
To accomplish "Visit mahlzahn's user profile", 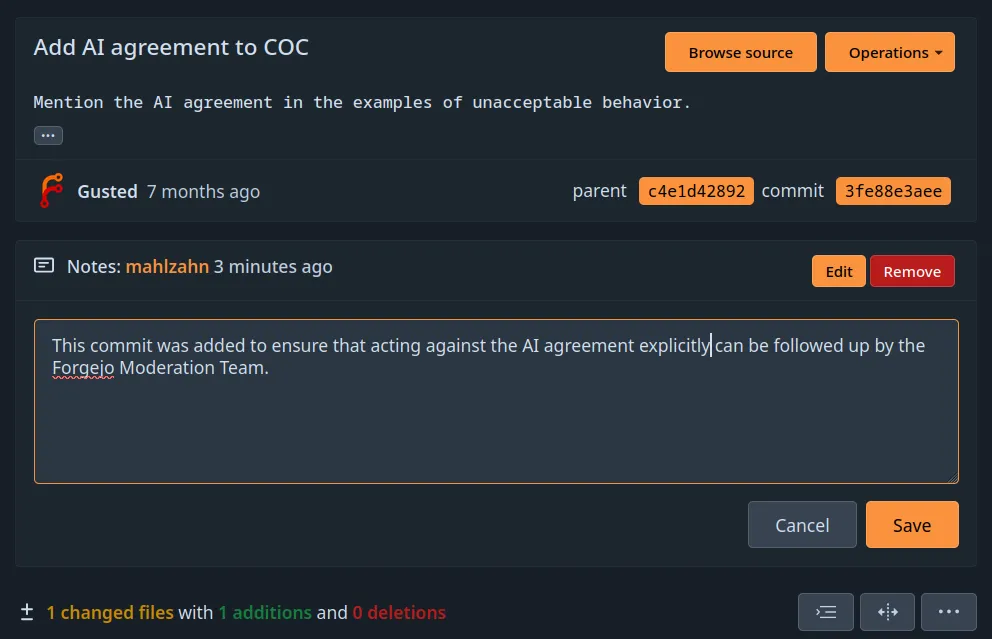I will 167,266.
